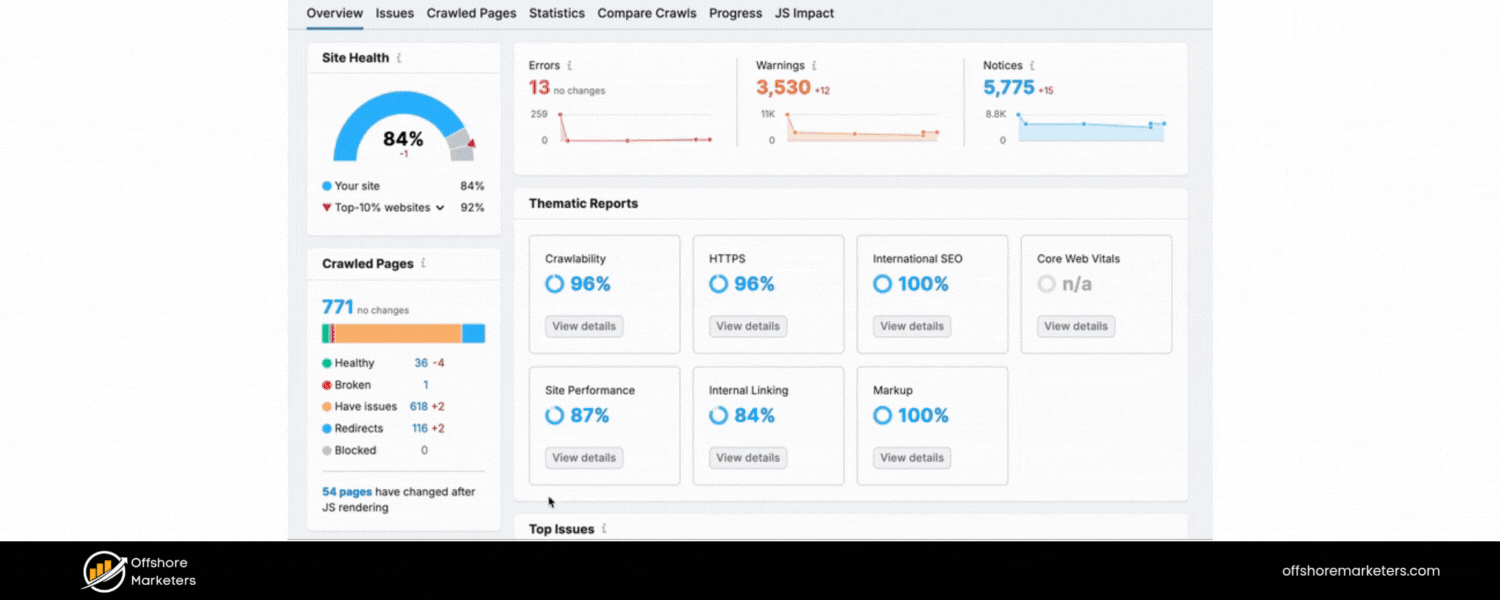The width and height of the screenshot is (1500, 600).
Task: Click View details under HTTPS
Action: pyautogui.click(x=748, y=326)
